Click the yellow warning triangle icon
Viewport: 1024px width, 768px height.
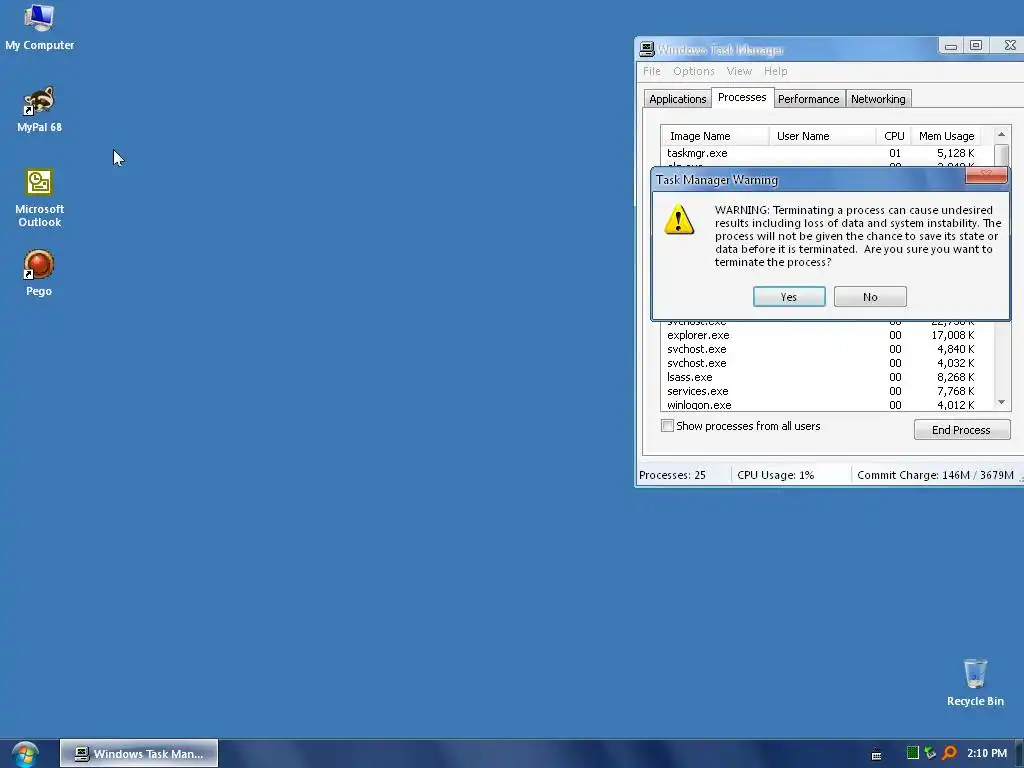click(679, 219)
